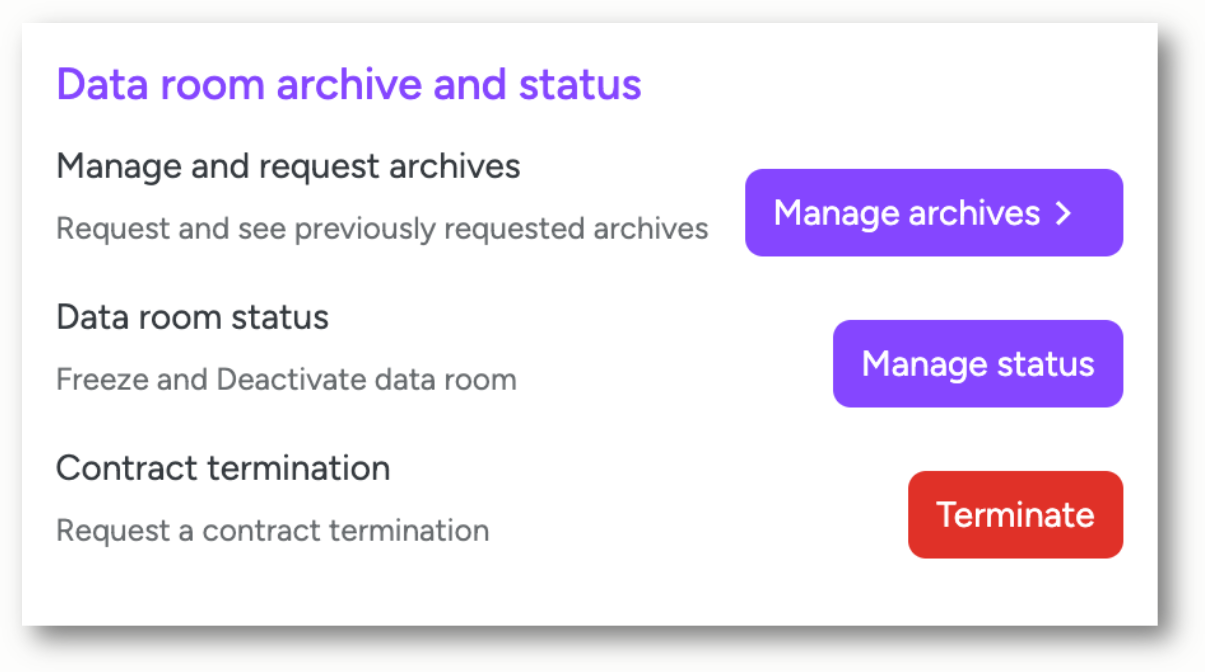Click the word 'archives' on the purple button
The image size is (1205, 672).
pyautogui.click(x=975, y=213)
